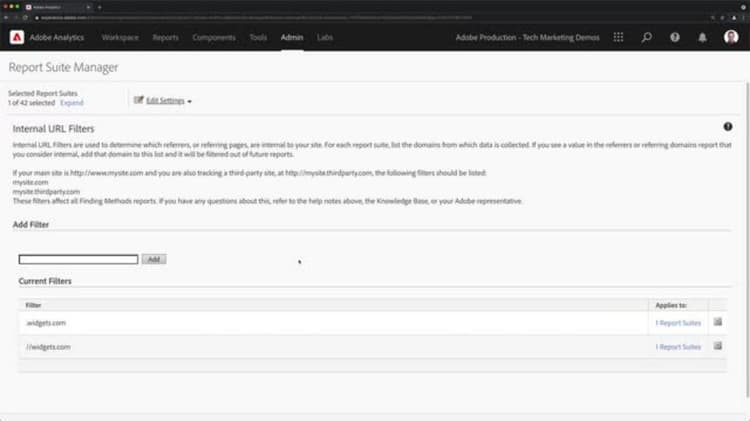The width and height of the screenshot is (750, 421).
Task: Open the Tools menu
Action: tap(258, 37)
